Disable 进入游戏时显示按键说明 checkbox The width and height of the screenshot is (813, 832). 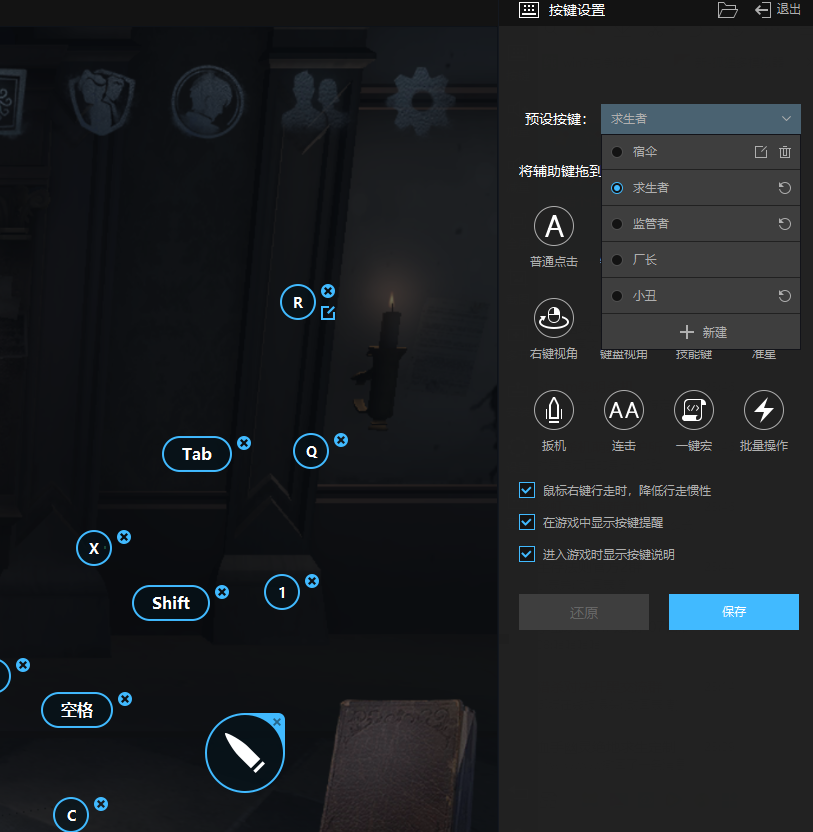click(527, 554)
